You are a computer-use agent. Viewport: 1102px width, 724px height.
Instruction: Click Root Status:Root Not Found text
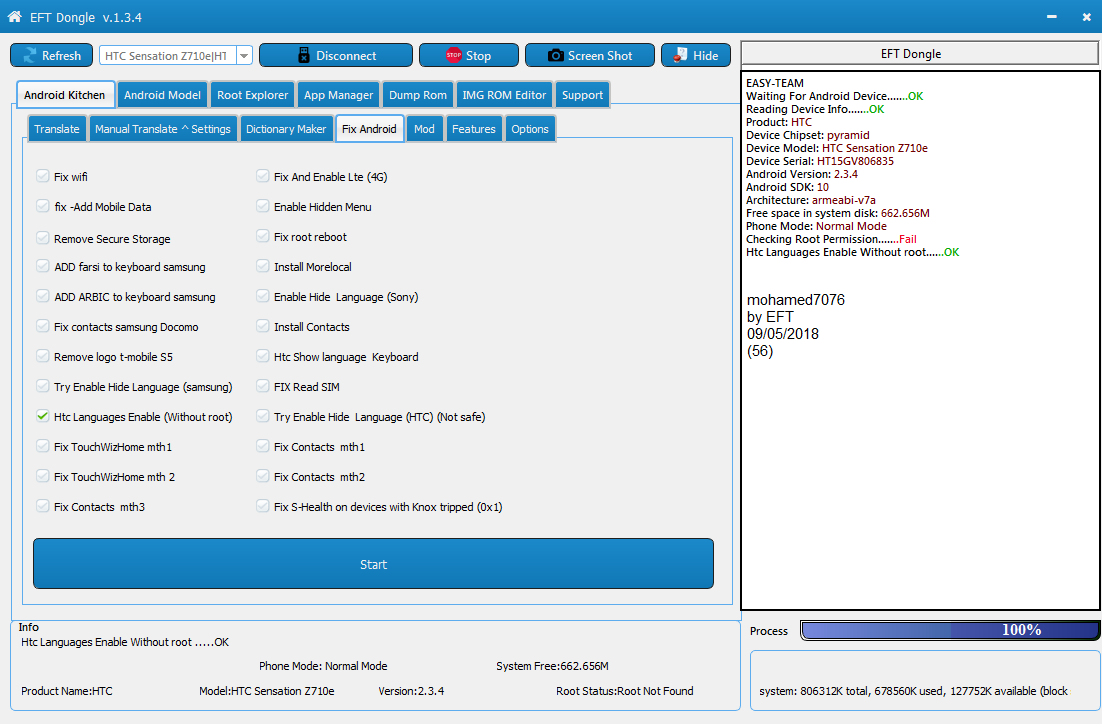(x=625, y=691)
